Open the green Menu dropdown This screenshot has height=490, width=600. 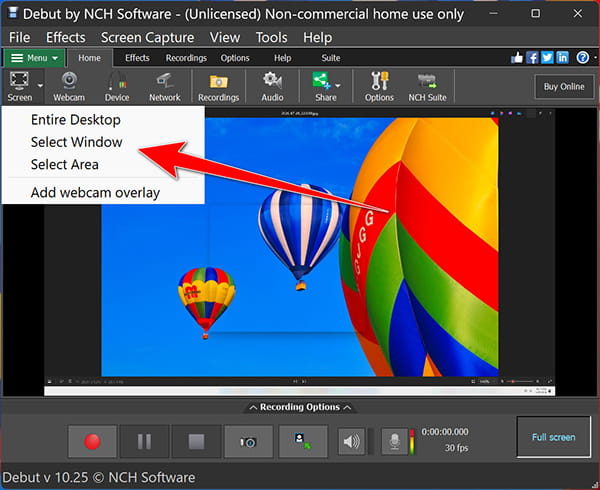coord(34,58)
